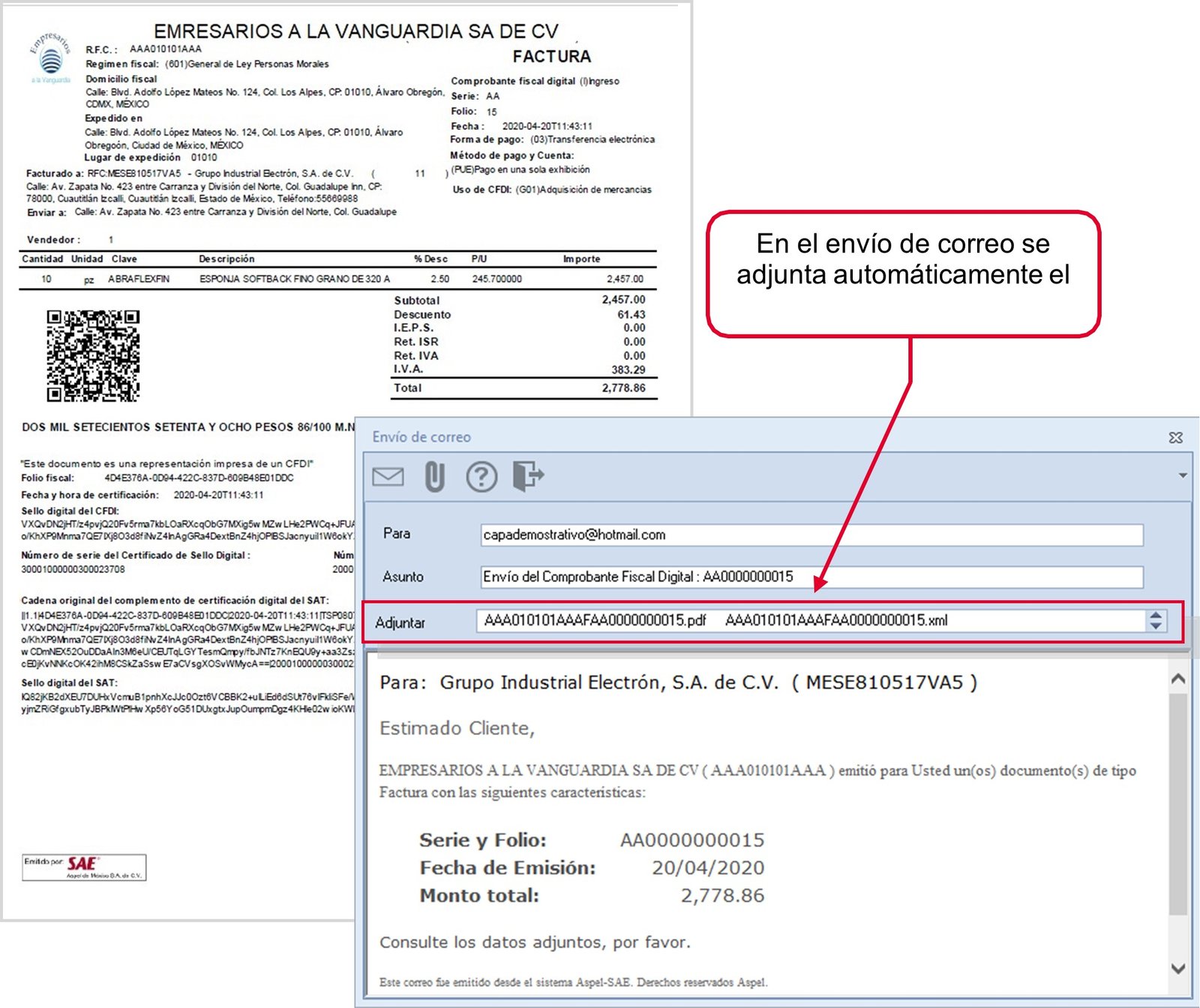Click the 'Estimado Cliente,' greeting text
The height and width of the screenshot is (1008, 1200).
pyautogui.click(x=457, y=728)
